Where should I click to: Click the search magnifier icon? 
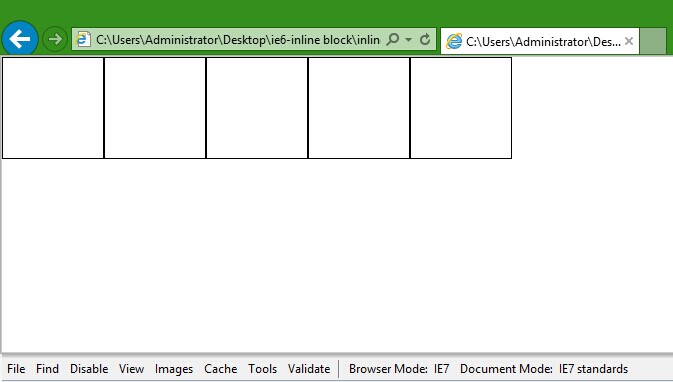click(x=392, y=39)
